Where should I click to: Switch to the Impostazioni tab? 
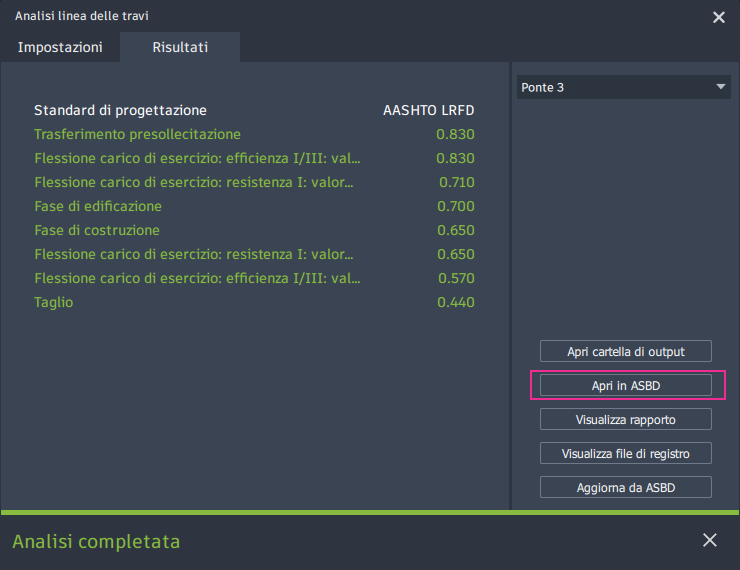pos(60,47)
